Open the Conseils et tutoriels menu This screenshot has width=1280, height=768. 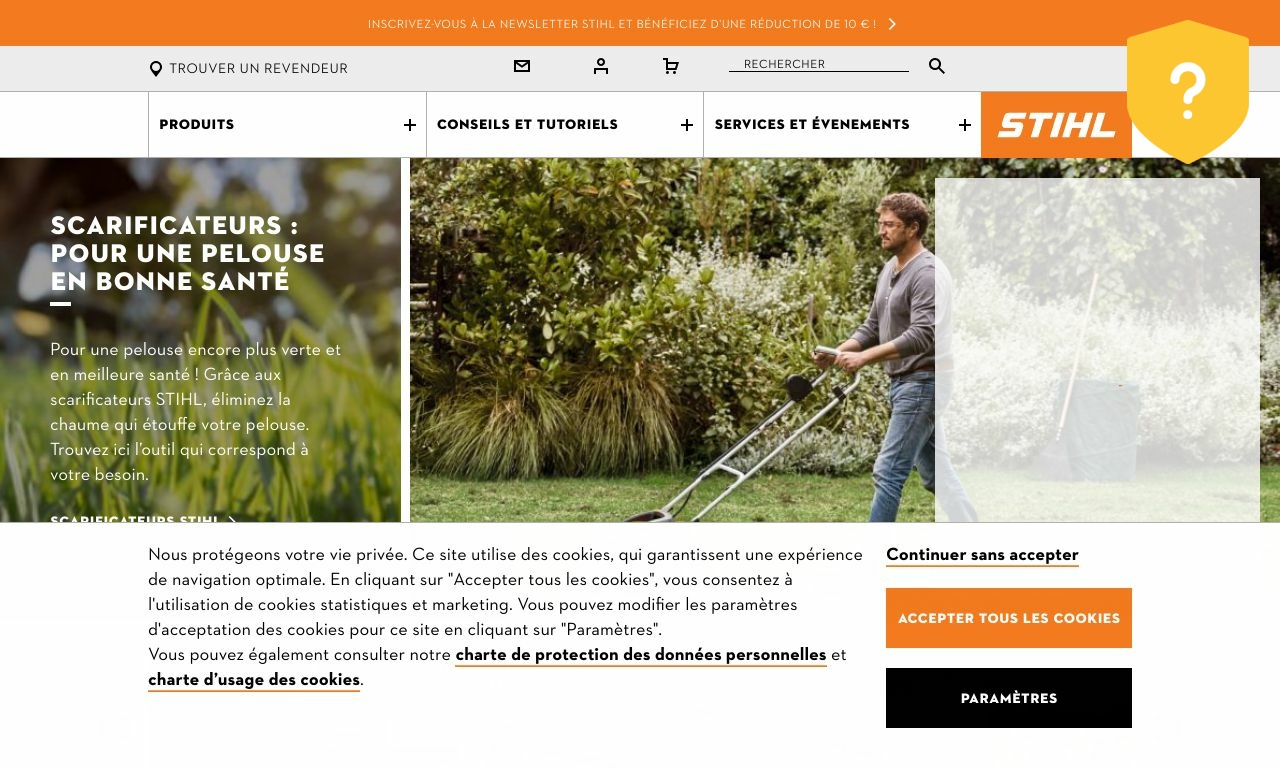tap(527, 125)
